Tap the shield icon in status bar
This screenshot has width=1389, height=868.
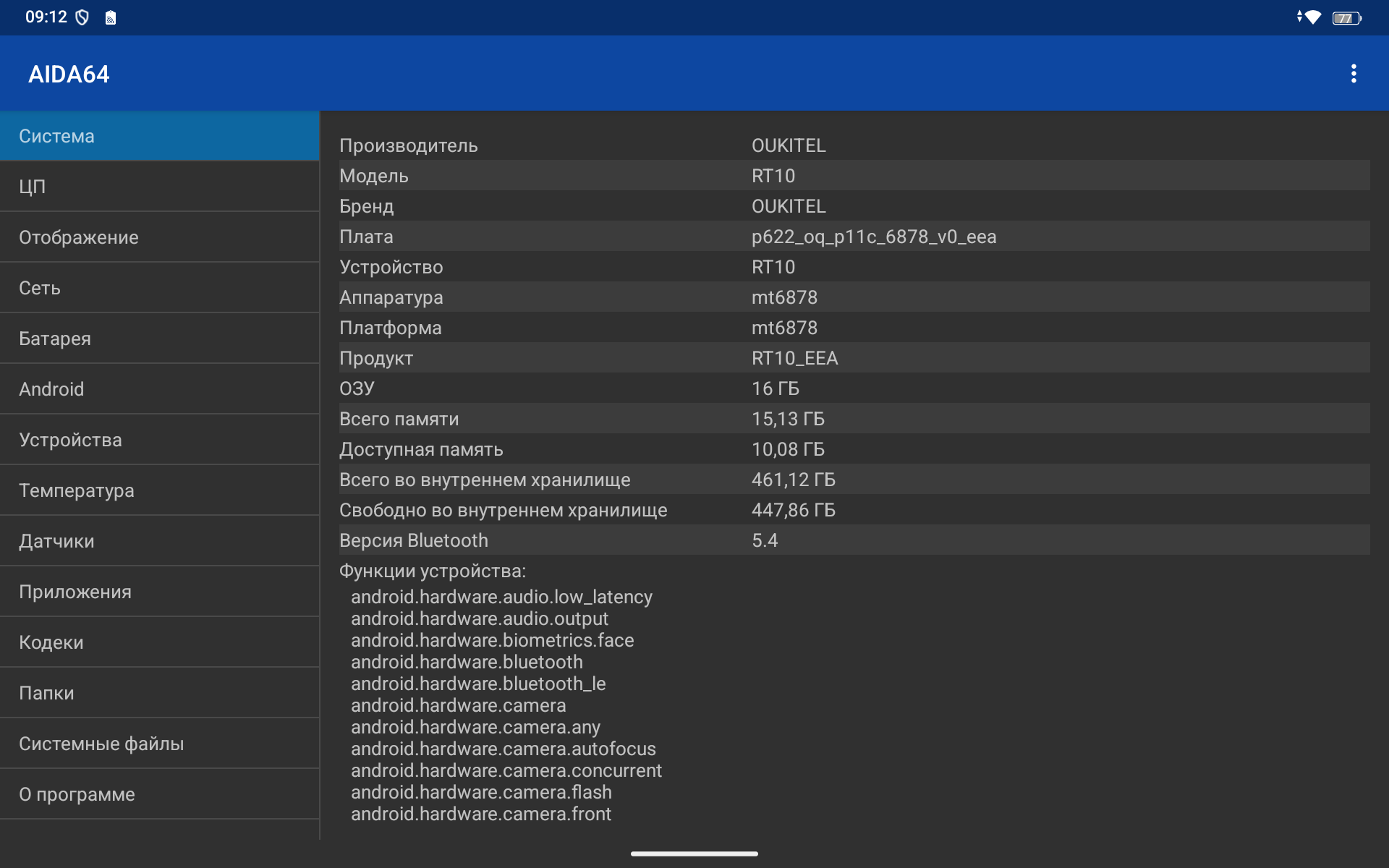pos(82,17)
